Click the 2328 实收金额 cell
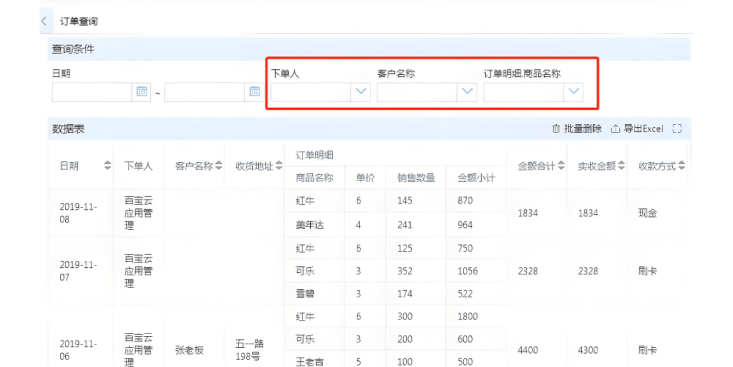 point(588,271)
